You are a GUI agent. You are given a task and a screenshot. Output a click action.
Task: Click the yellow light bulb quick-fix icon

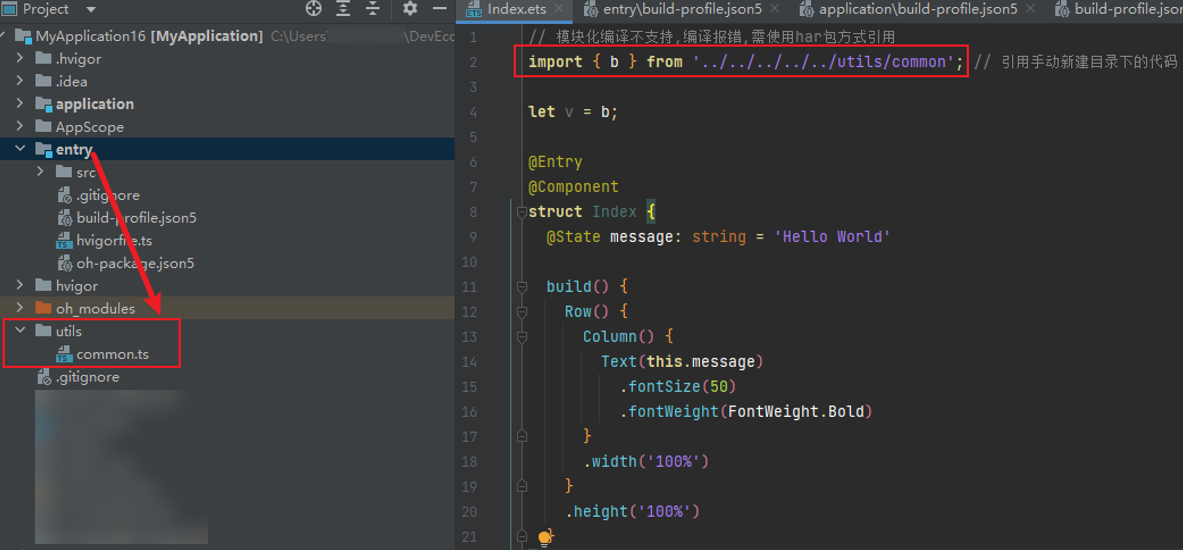coord(545,538)
